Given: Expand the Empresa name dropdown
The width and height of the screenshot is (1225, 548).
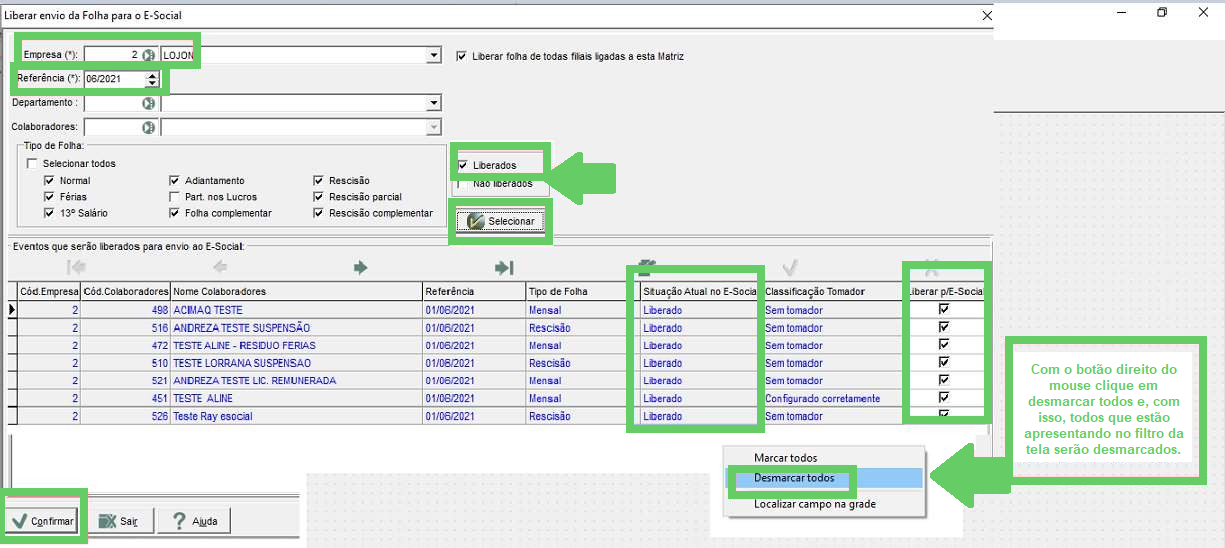Looking at the screenshot, I should (434, 56).
